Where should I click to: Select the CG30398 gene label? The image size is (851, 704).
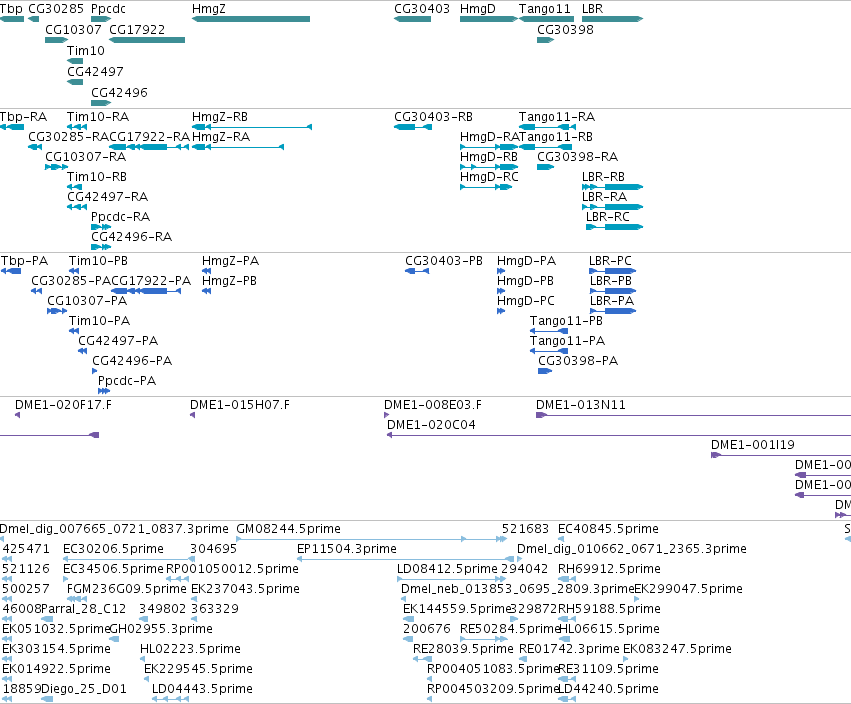pos(565,30)
